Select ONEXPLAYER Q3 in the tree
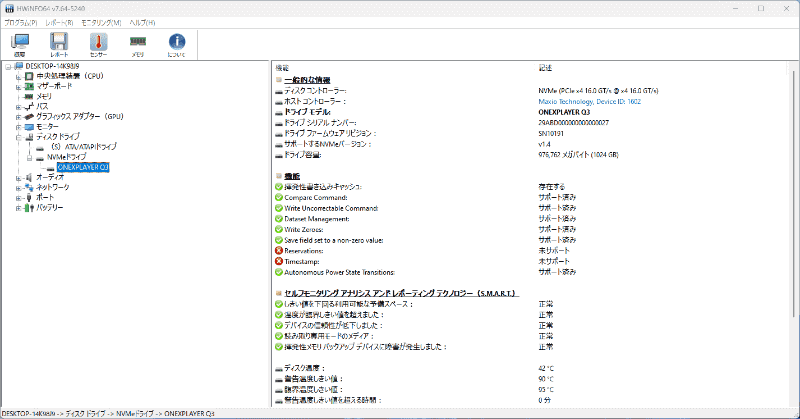This screenshot has width=800, height=419. (x=83, y=167)
